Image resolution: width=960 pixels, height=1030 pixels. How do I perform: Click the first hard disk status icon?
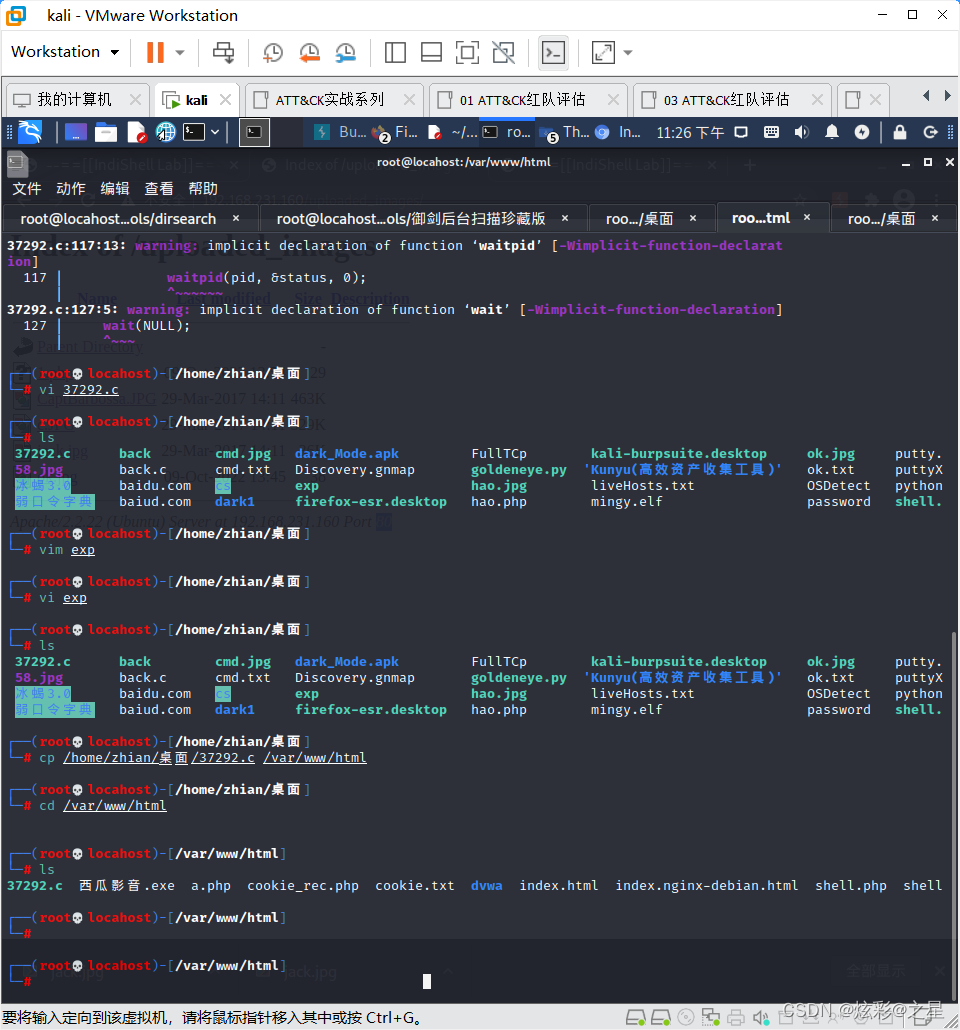tap(635, 1018)
